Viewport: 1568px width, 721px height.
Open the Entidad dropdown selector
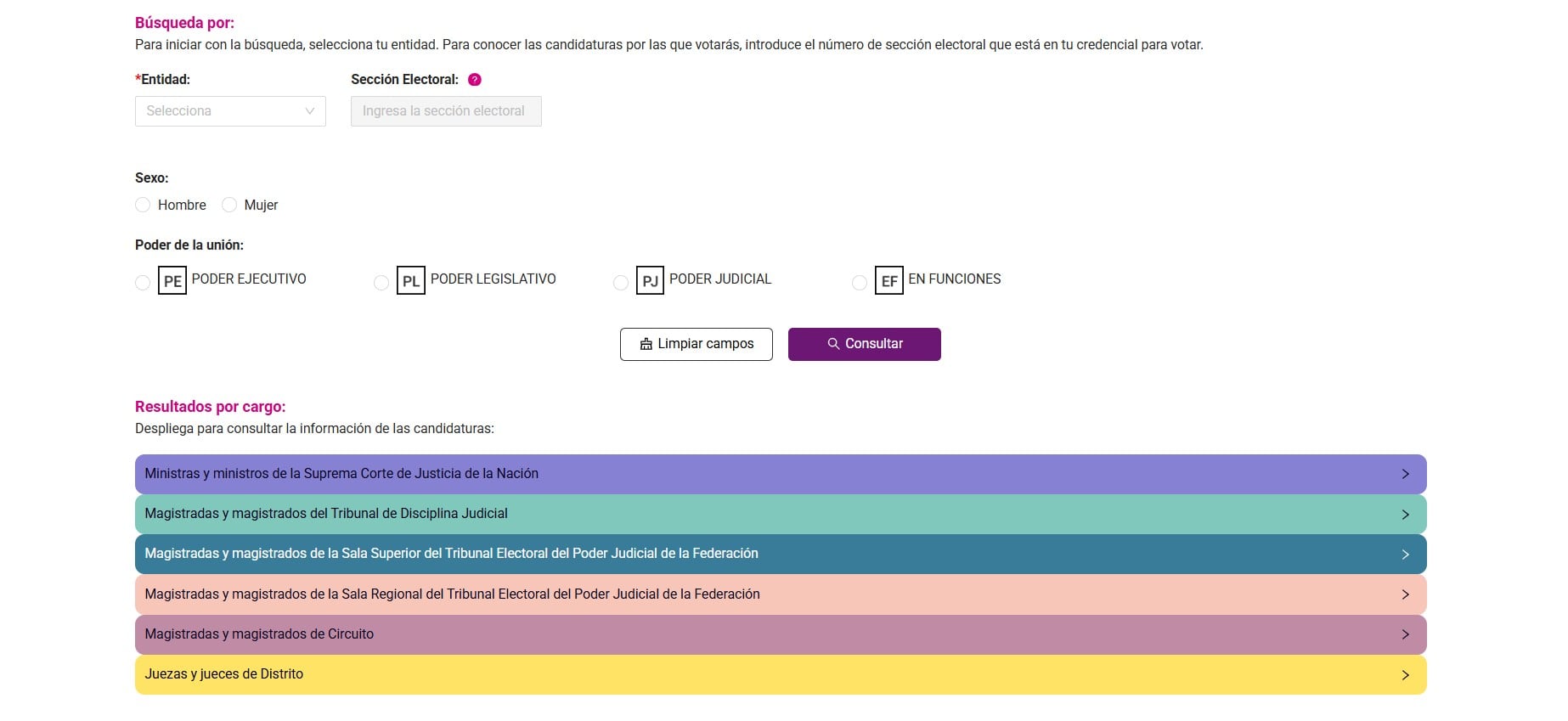click(230, 111)
